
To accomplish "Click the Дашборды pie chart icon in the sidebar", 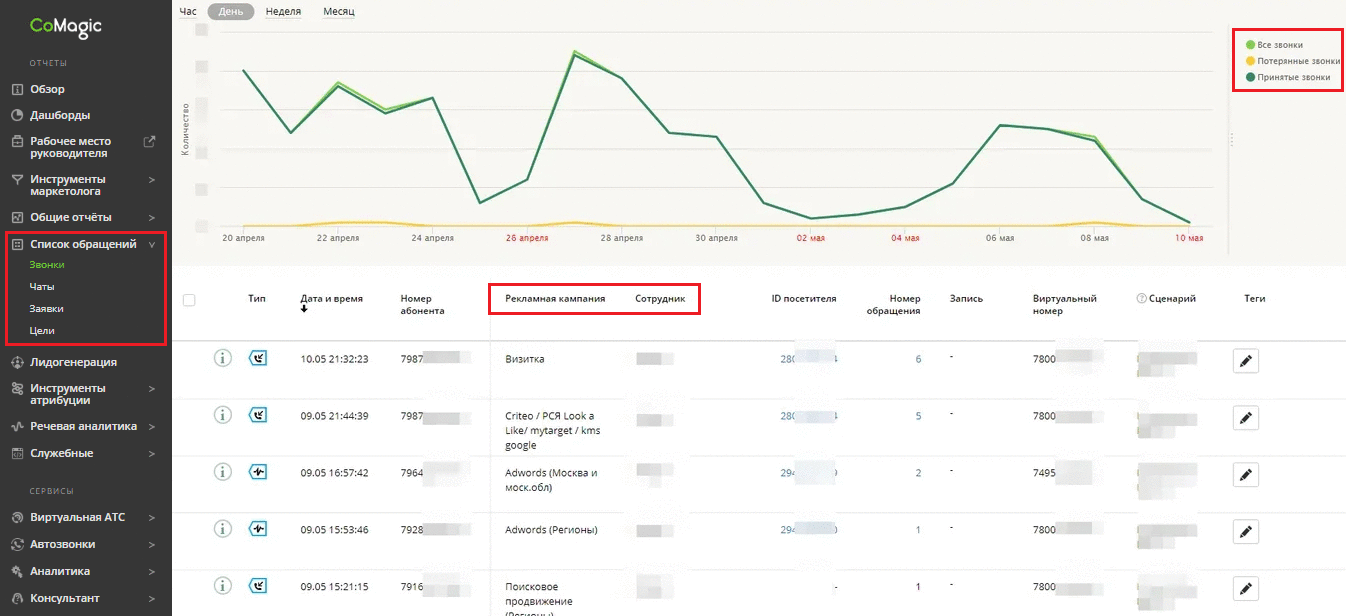I will [x=17, y=115].
